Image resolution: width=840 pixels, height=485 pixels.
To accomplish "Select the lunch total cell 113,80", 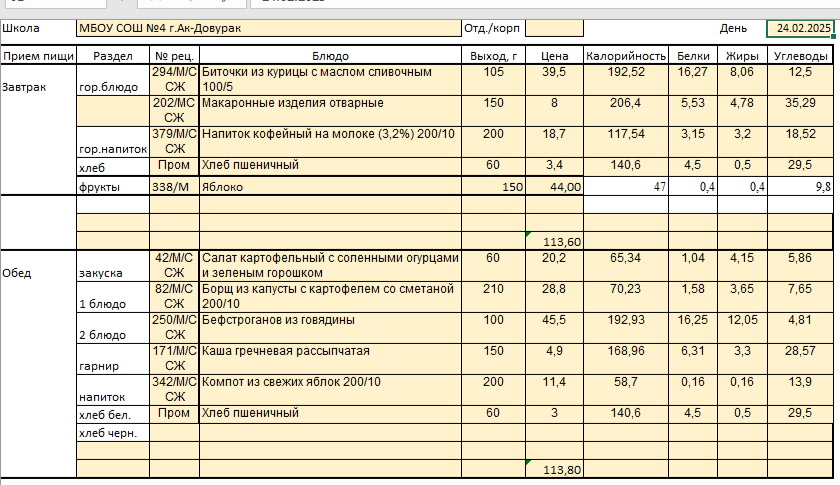I will [554, 469].
